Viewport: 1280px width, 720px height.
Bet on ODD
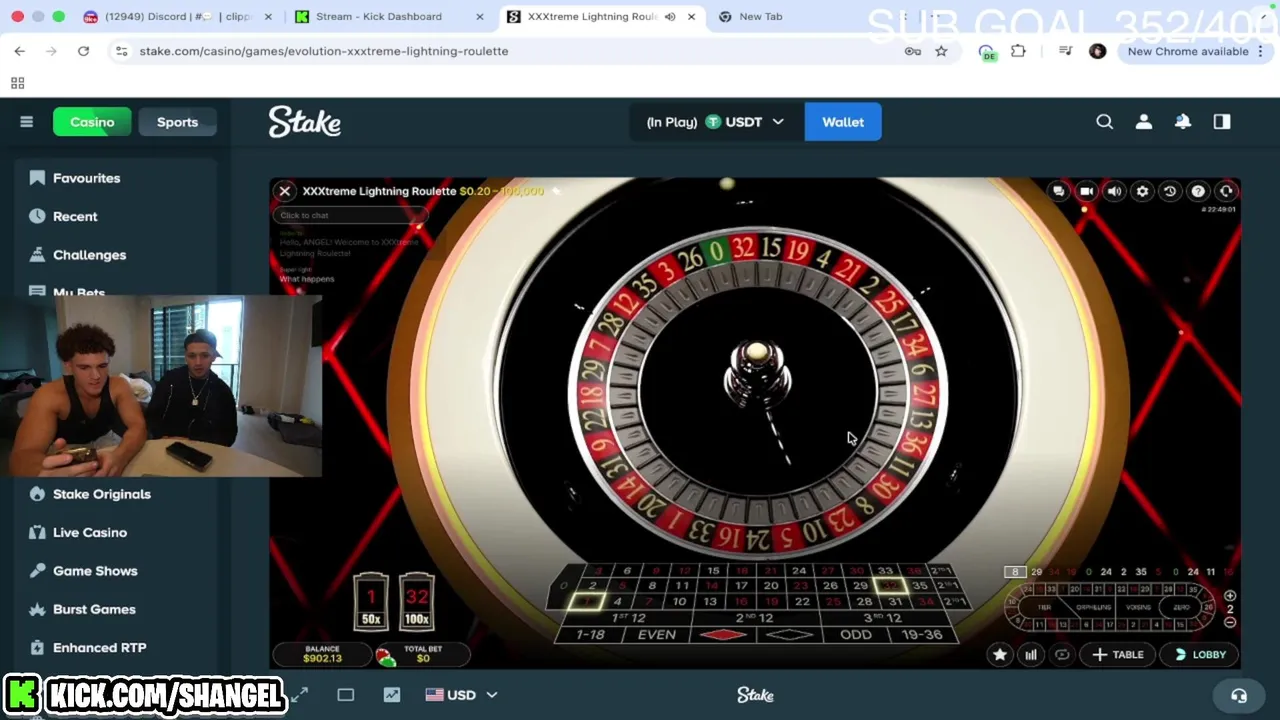[x=856, y=635]
